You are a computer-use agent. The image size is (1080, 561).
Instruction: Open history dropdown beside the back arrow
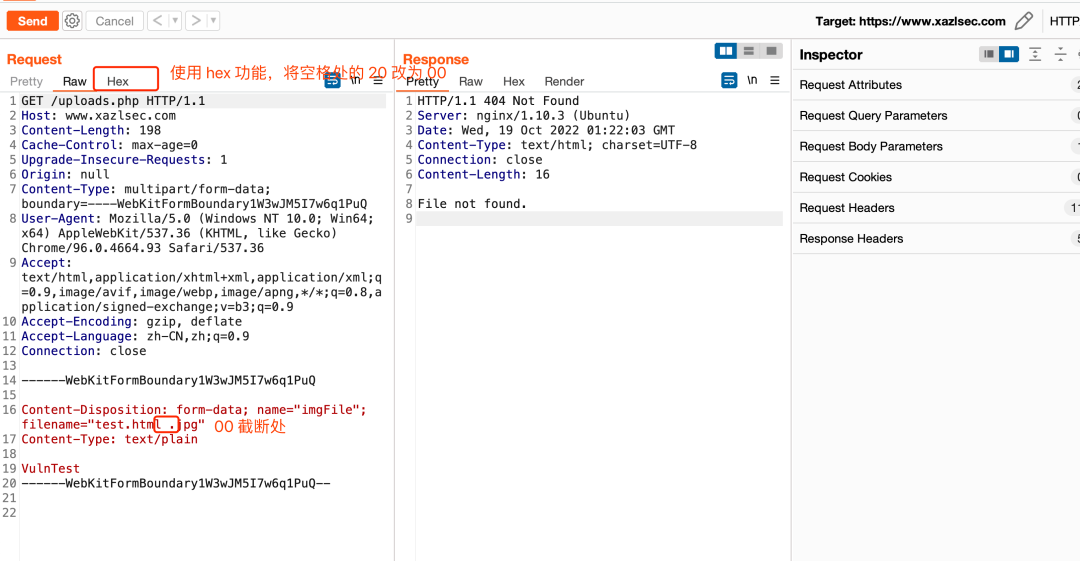pyautogui.click(x=175, y=21)
